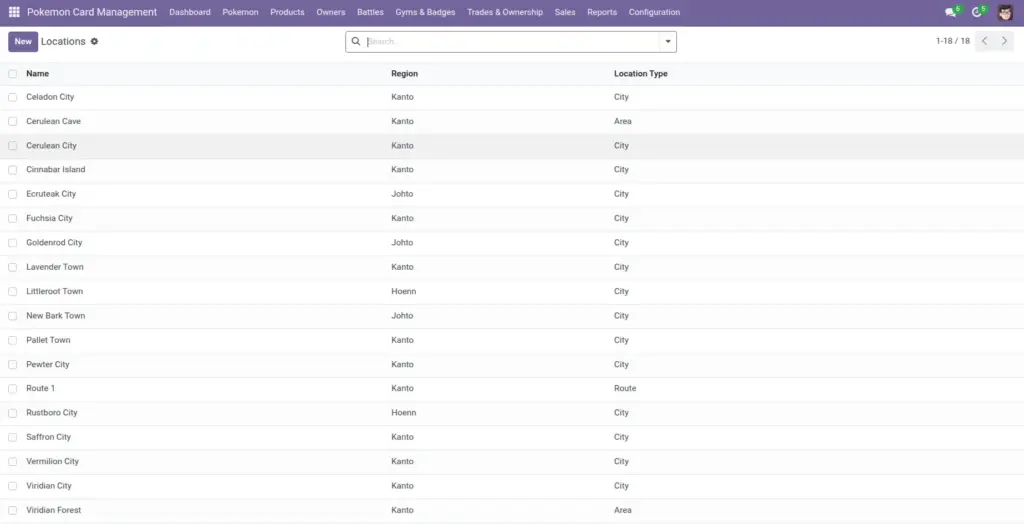
Task: Go to next page arrow
Action: (x=1004, y=41)
